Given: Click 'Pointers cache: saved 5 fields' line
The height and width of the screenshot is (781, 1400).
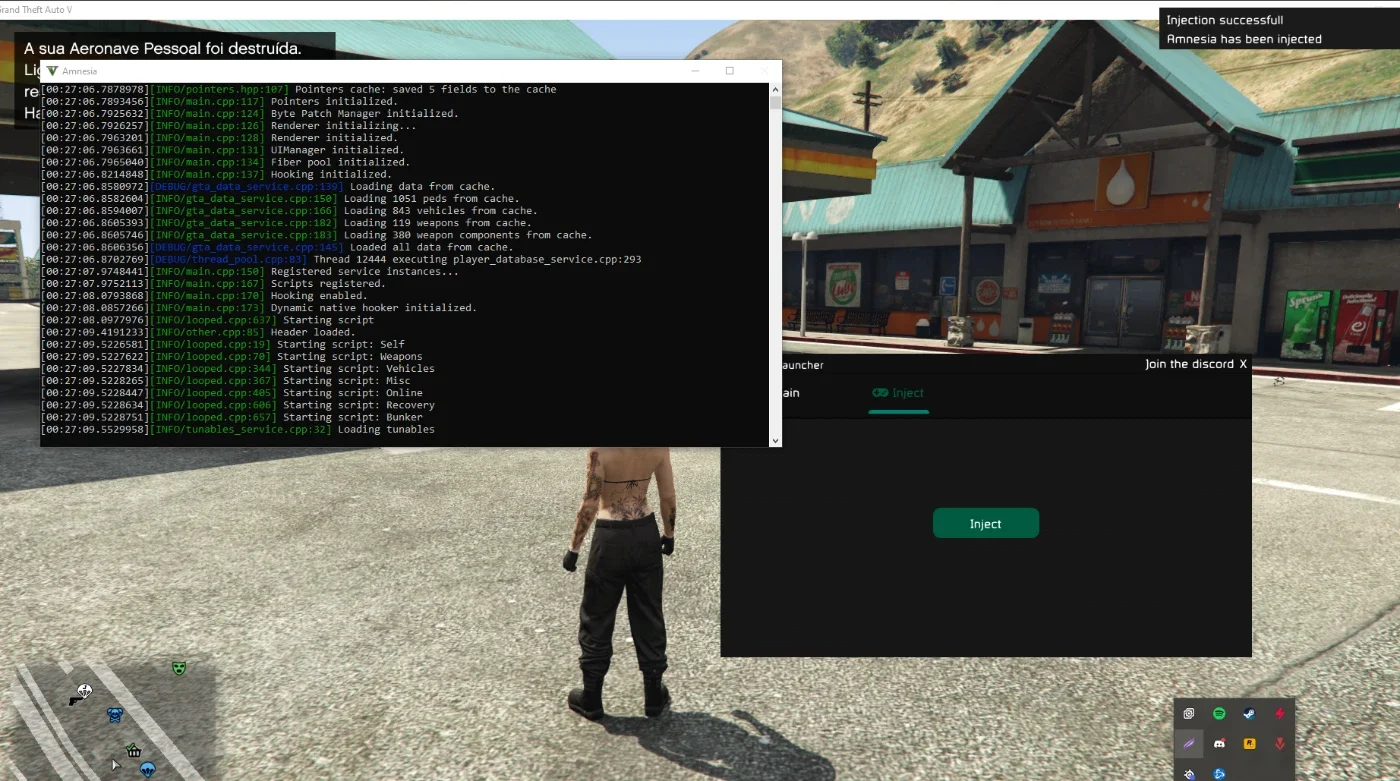Looking at the screenshot, I should (x=299, y=89).
